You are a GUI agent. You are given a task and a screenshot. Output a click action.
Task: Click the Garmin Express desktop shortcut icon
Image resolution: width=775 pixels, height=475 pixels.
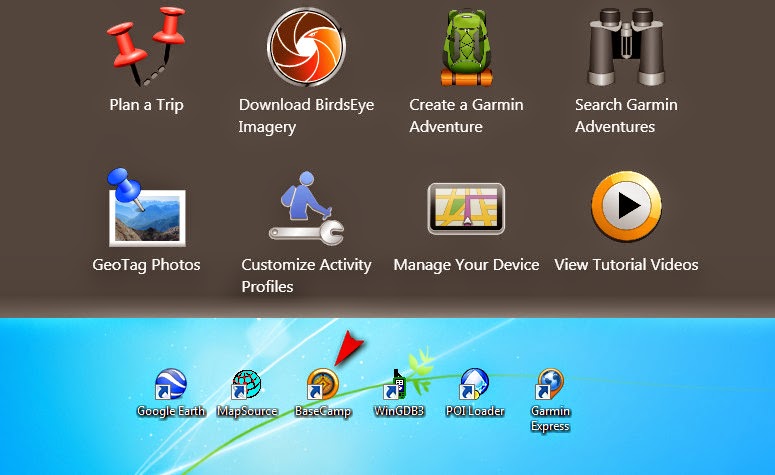[x=550, y=384]
